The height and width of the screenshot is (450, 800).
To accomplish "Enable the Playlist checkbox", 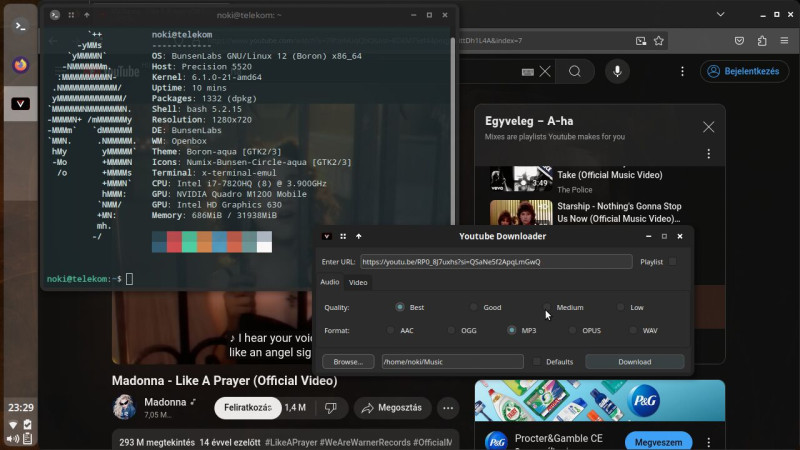I will click(672, 262).
